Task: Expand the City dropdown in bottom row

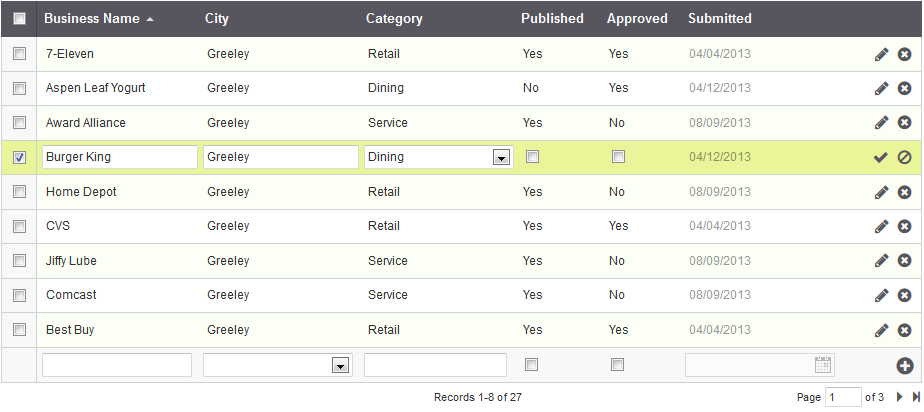Action: (340, 366)
